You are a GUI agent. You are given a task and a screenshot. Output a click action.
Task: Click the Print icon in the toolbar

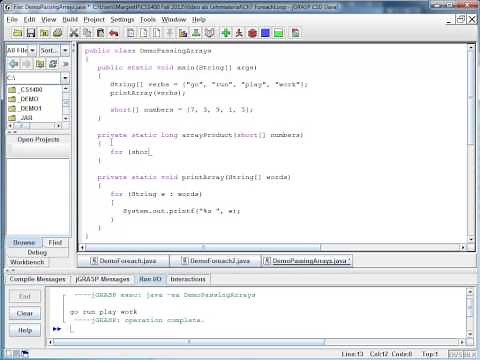tap(58, 33)
